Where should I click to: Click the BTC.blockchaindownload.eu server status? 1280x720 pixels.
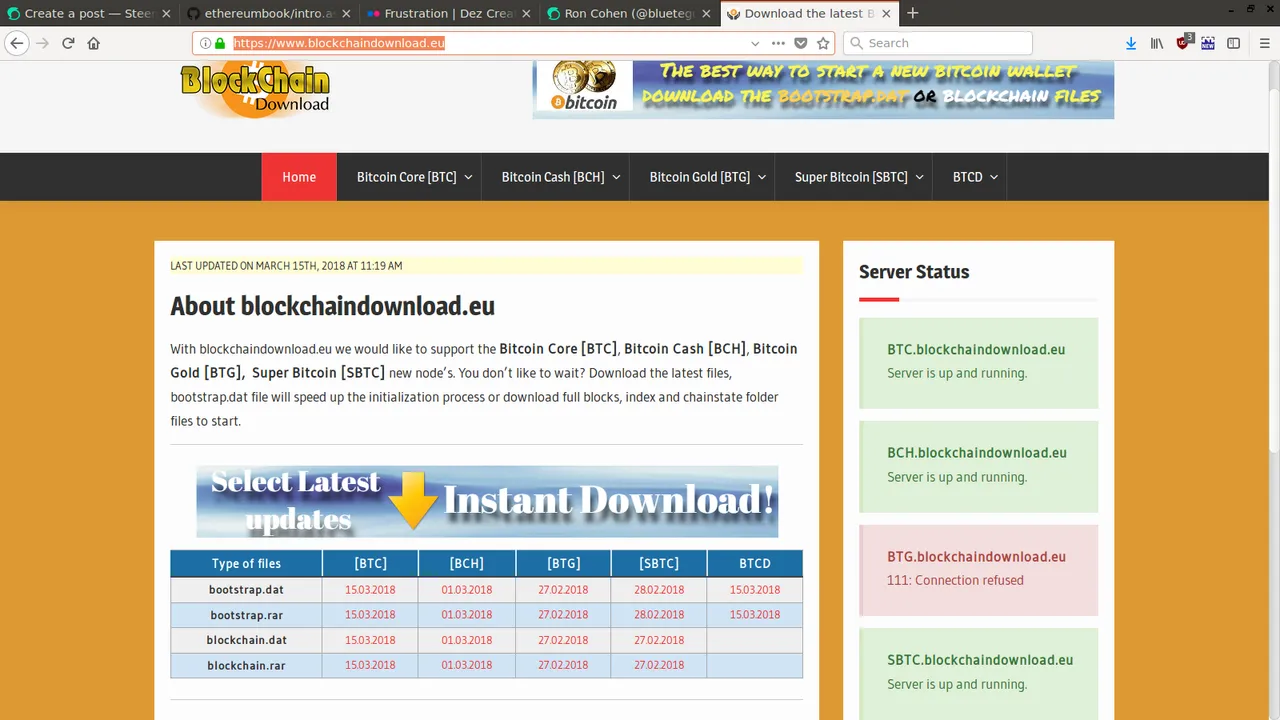coord(978,362)
